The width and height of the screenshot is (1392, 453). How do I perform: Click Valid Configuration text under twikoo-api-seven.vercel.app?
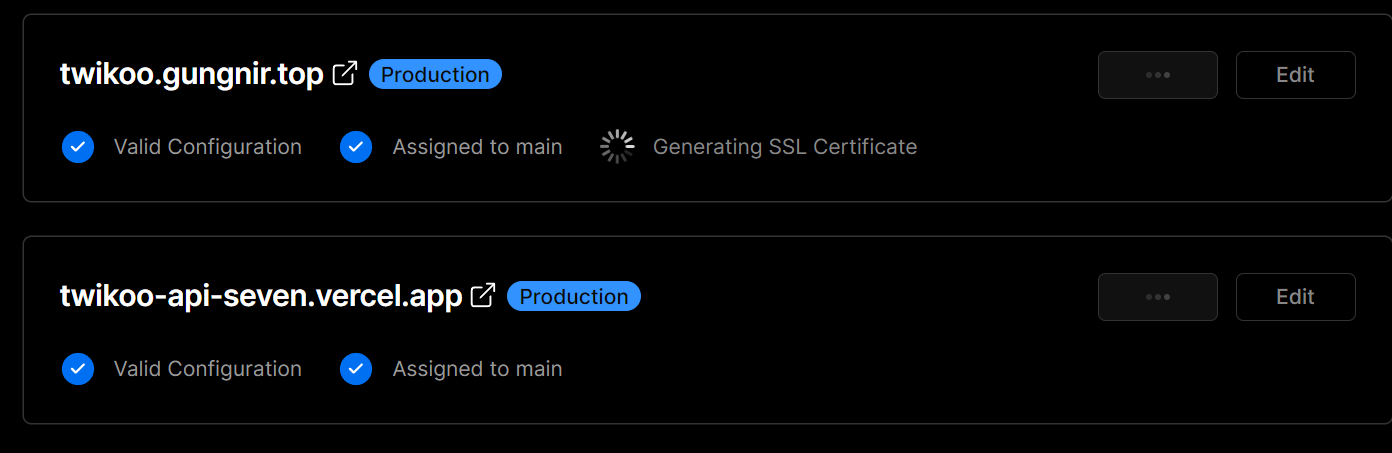[x=208, y=369]
